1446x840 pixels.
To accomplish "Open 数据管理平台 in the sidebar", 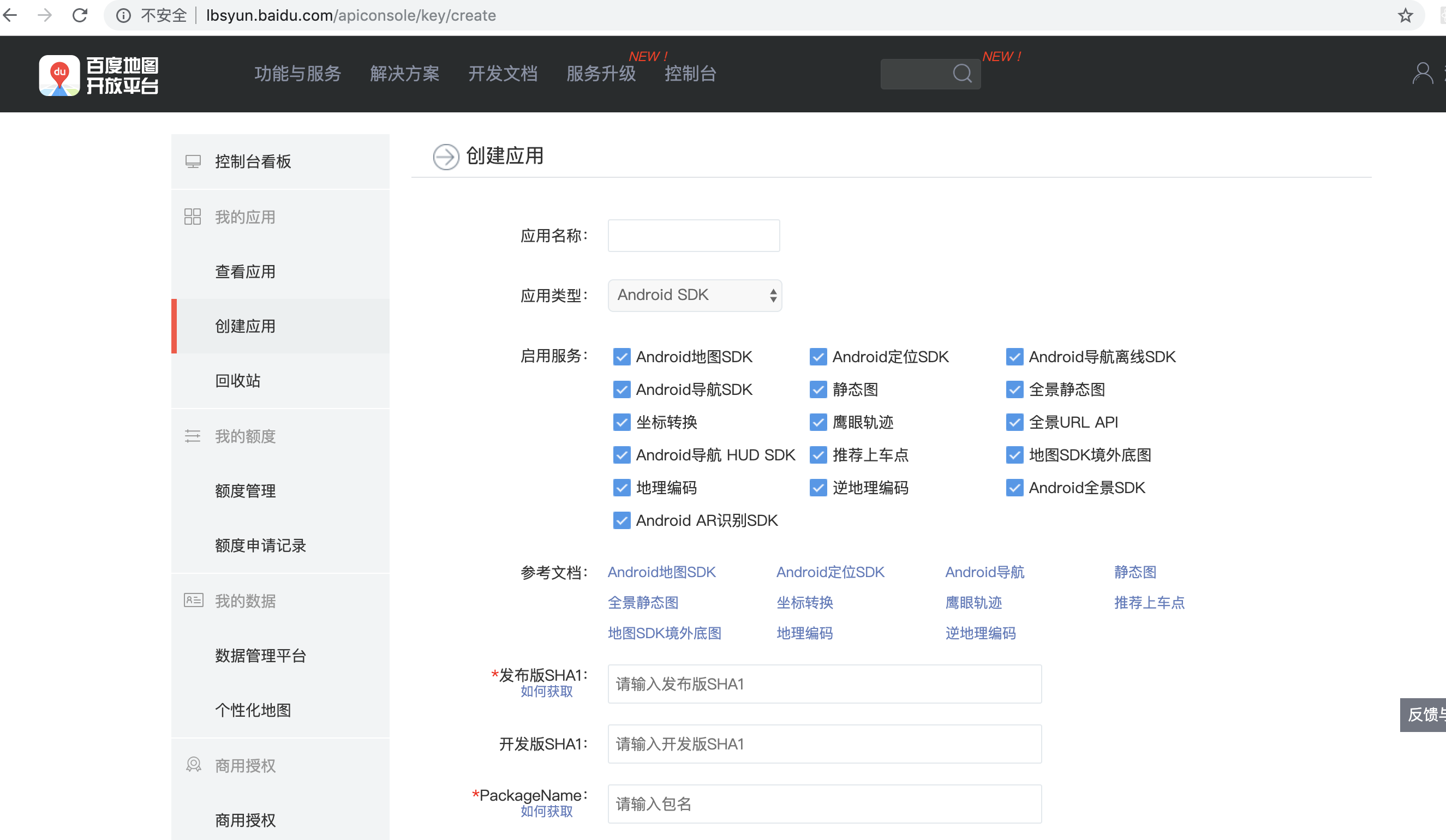I will 280,655.
